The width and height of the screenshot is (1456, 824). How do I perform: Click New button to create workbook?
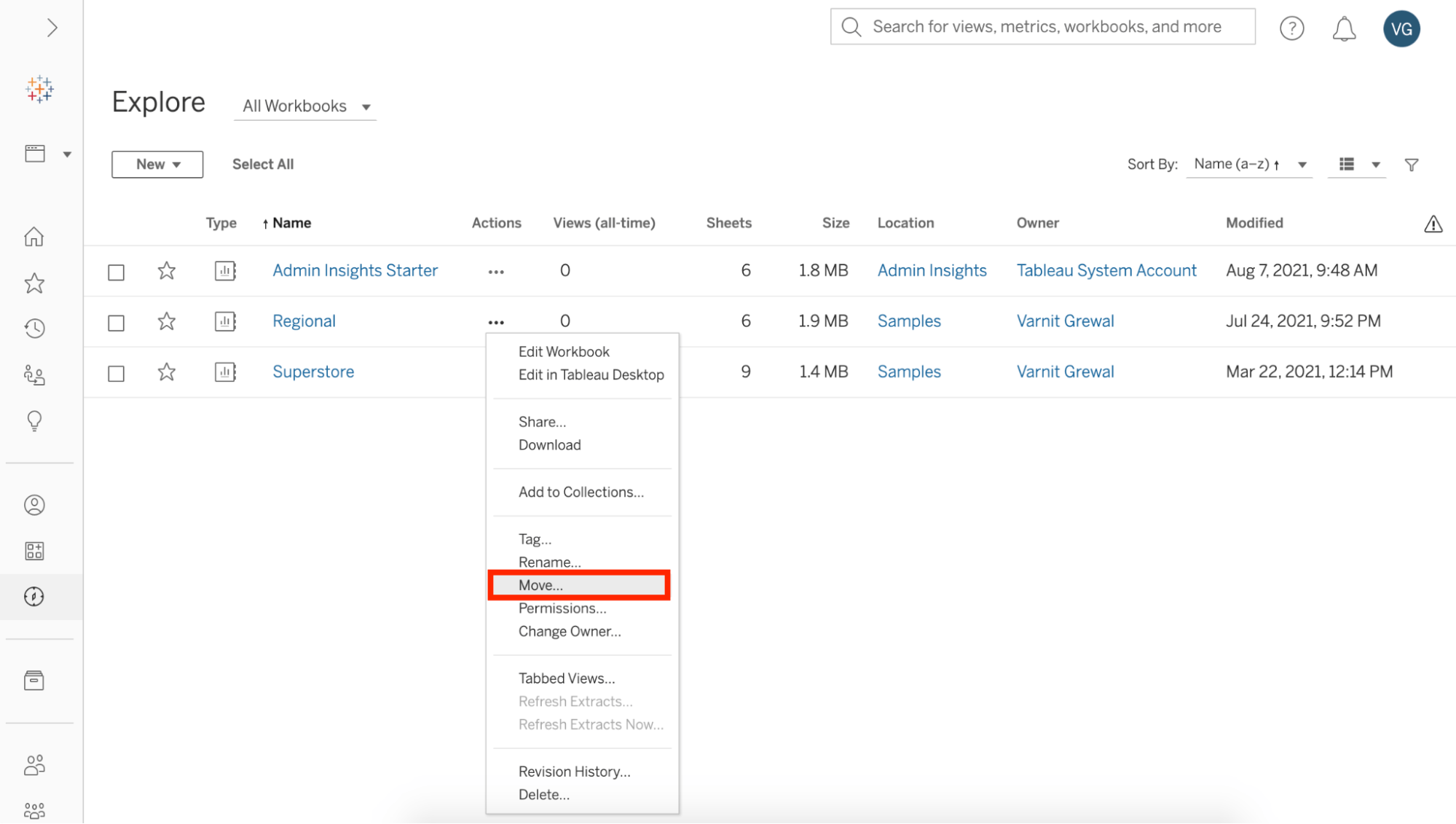click(157, 164)
